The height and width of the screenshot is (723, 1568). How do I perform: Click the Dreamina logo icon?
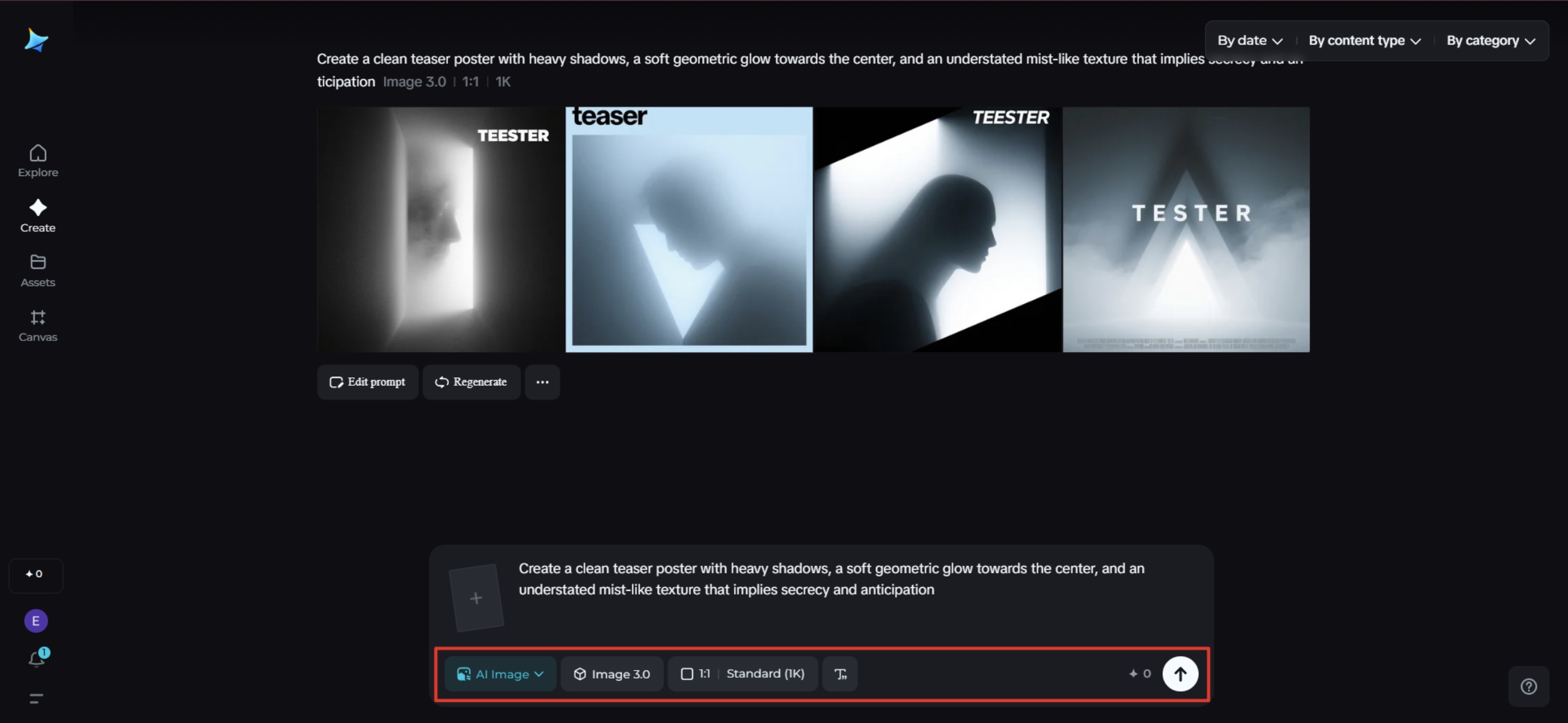[36, 40]
